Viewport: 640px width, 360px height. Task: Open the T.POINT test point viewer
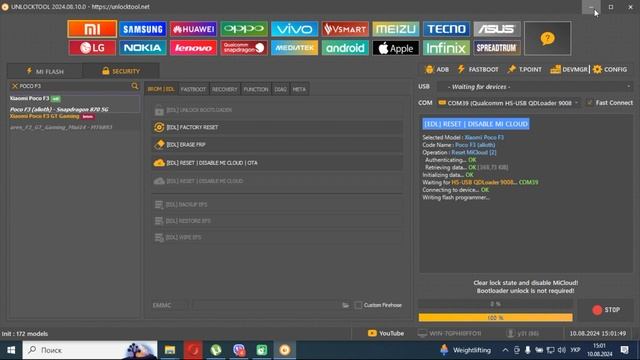524,69
